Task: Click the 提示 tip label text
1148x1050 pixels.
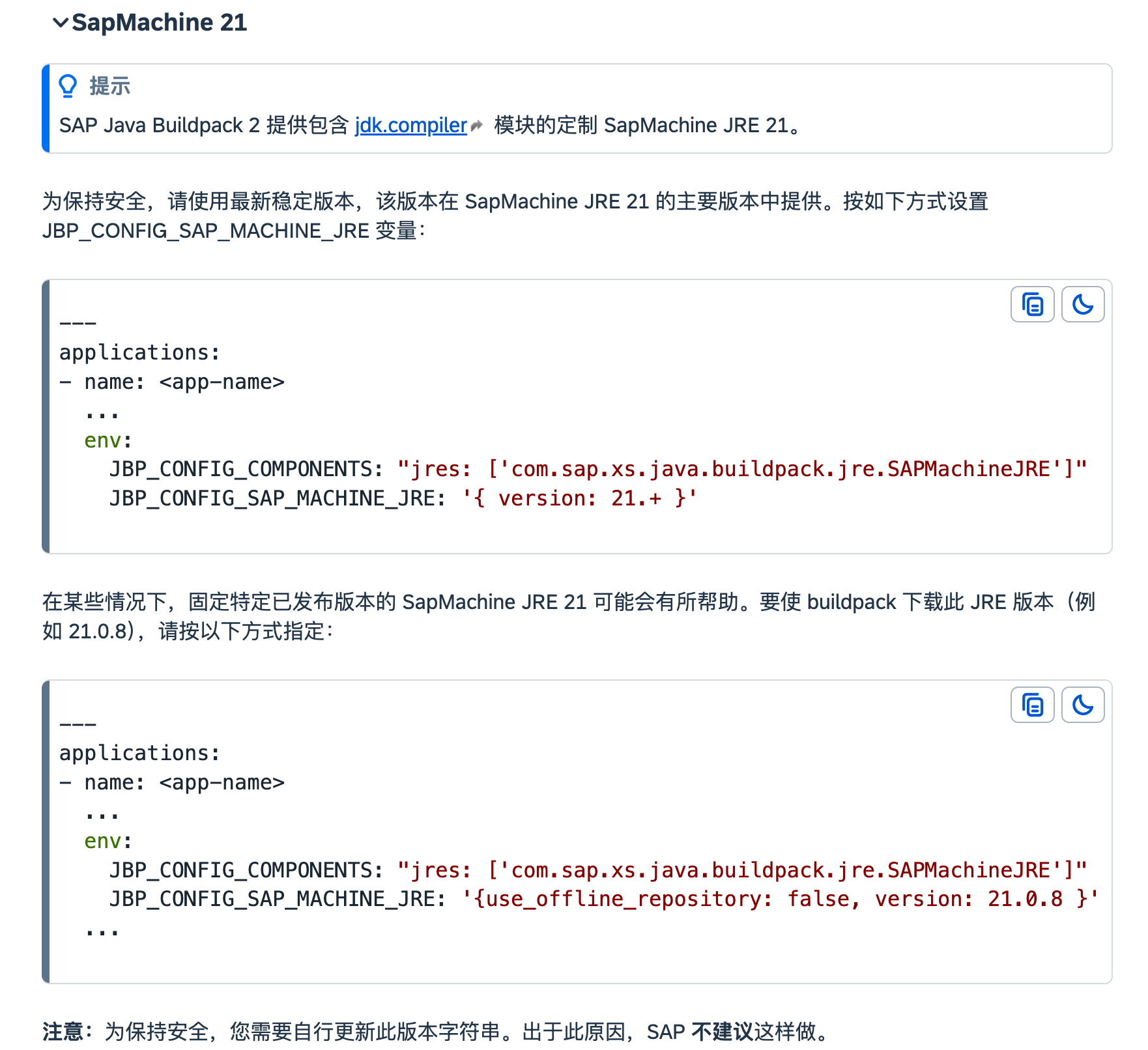Action: point(110,85)
